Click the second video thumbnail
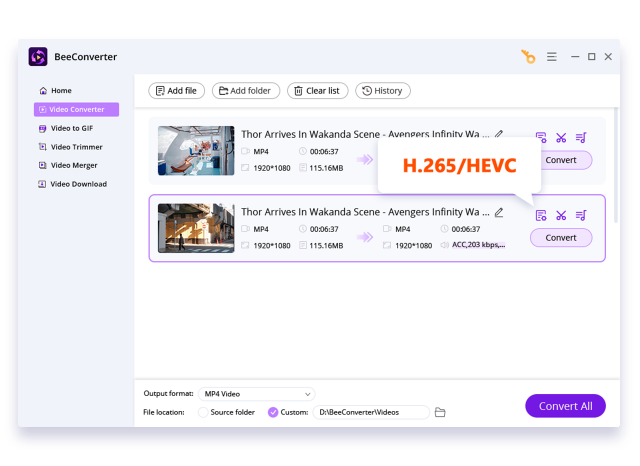 196,228
